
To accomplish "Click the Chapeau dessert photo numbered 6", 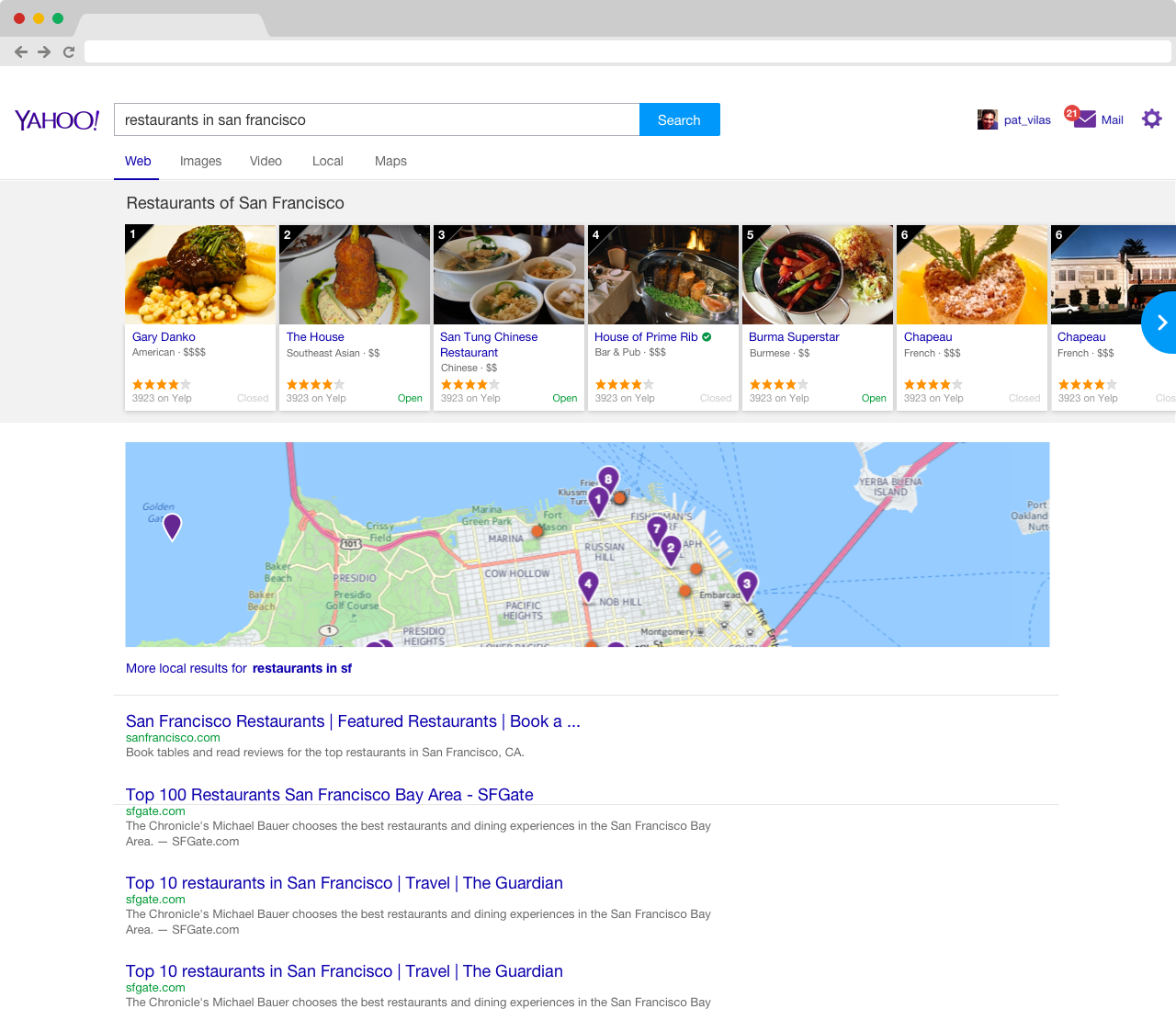I will pos(972,275).
